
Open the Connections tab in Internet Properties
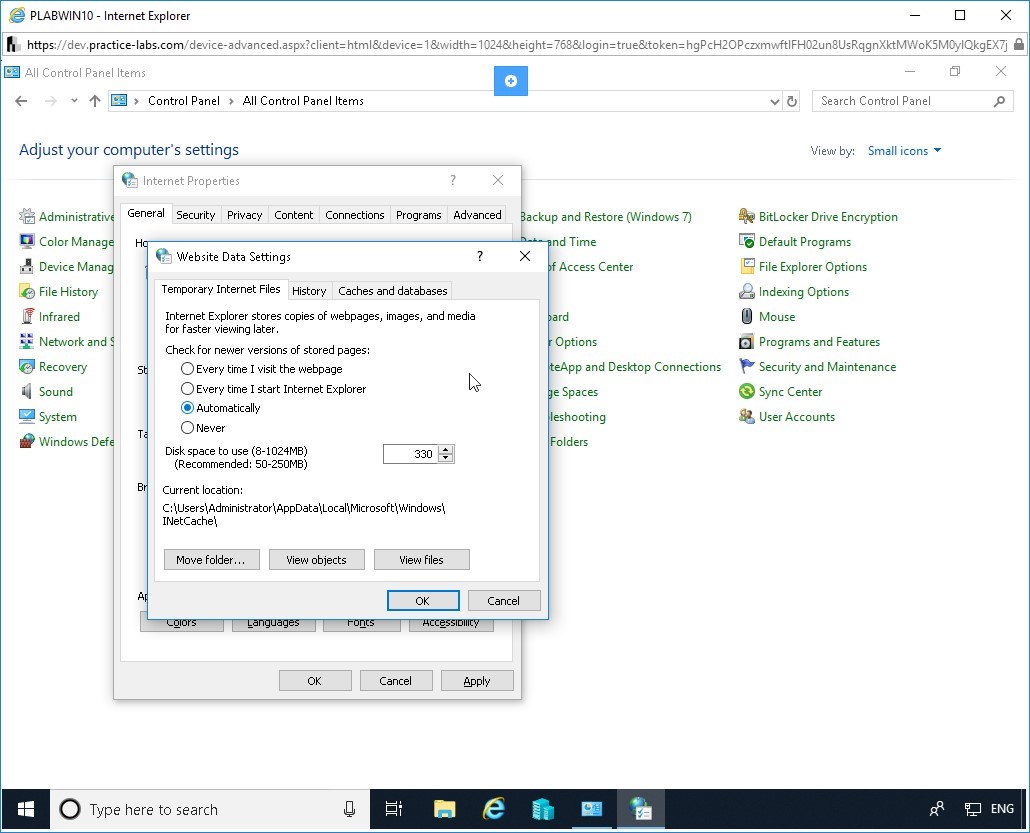[x=355, y=215]
